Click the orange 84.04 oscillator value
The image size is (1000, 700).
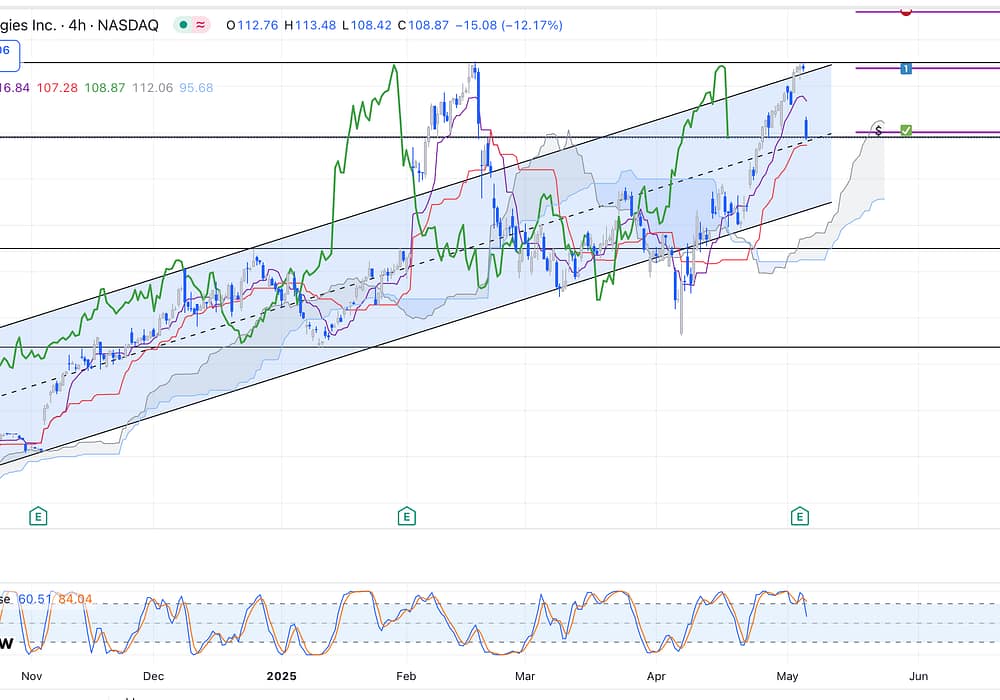pyautogui.click(x=75, y=599)
